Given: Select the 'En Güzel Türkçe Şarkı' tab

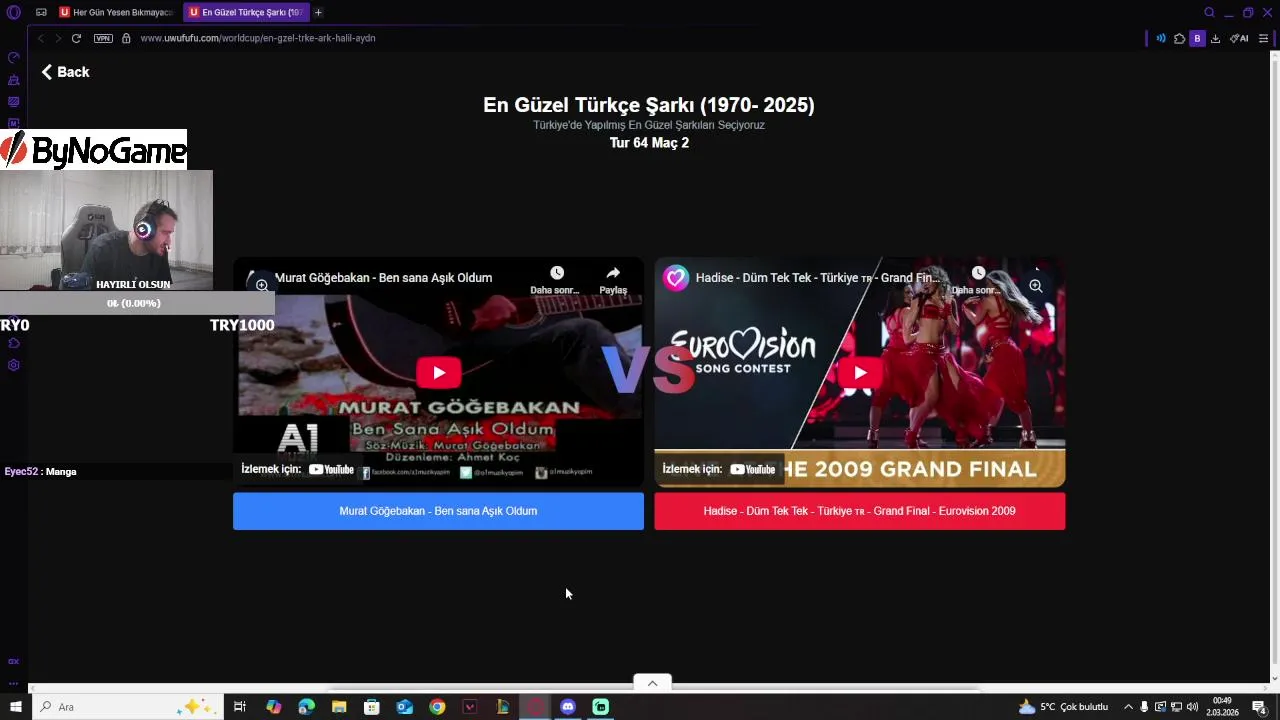Looking at the screenshot, I should 246,12.
